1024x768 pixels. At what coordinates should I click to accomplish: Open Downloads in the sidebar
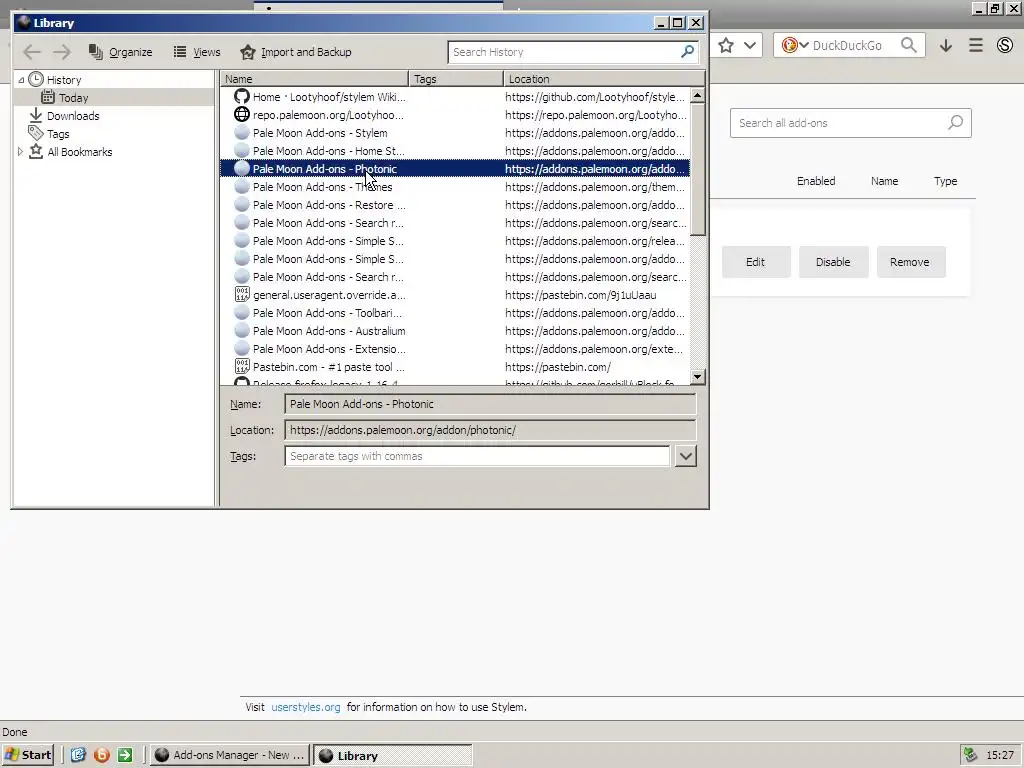[x=73, y=116]
